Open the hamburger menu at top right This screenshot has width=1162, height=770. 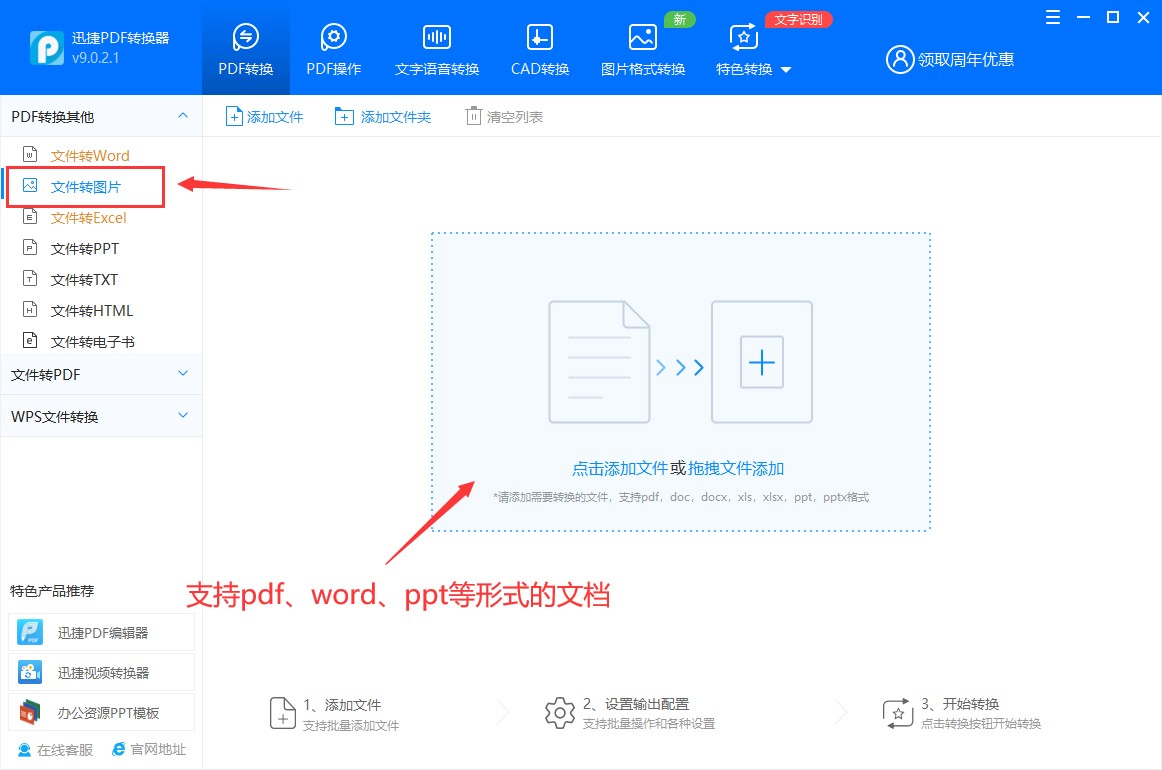coord(1051,17)
